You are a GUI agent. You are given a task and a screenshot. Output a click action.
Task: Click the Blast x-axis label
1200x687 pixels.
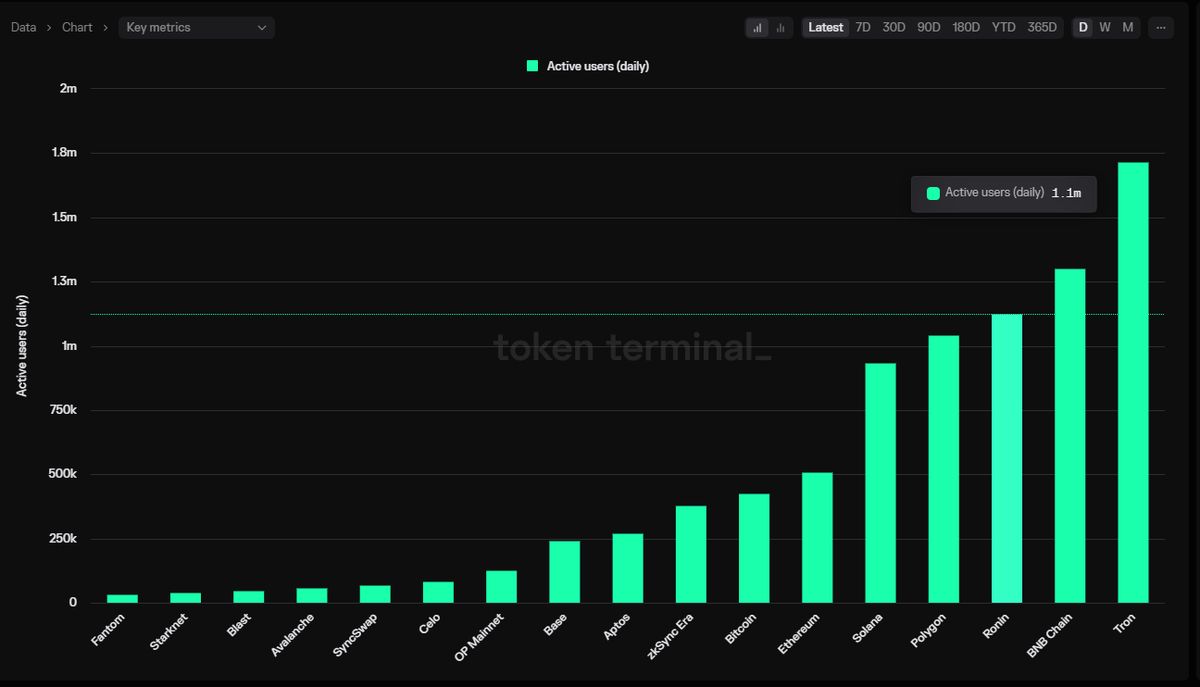(238, 625)
